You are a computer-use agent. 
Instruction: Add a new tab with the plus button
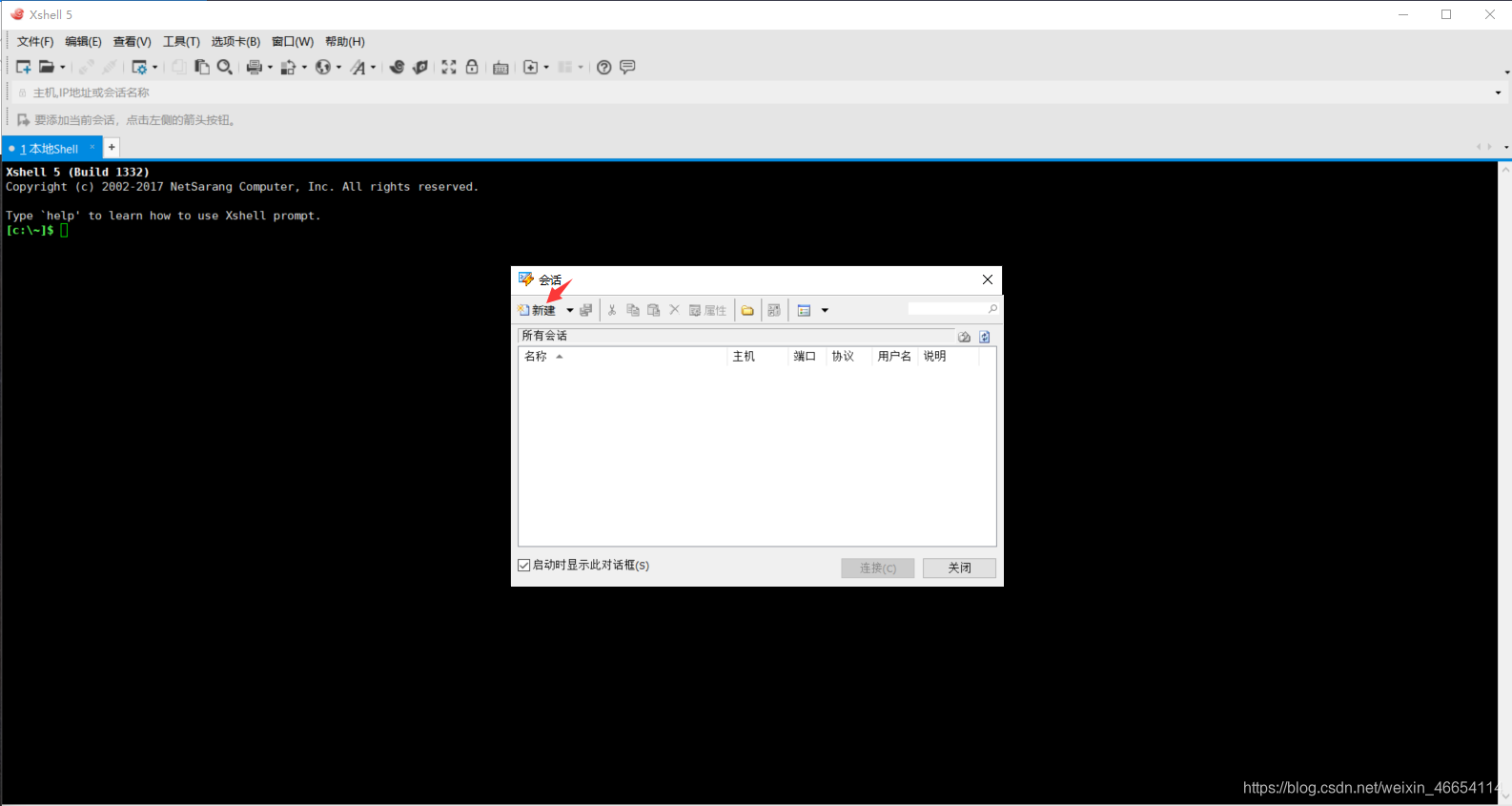click(112, 147)
